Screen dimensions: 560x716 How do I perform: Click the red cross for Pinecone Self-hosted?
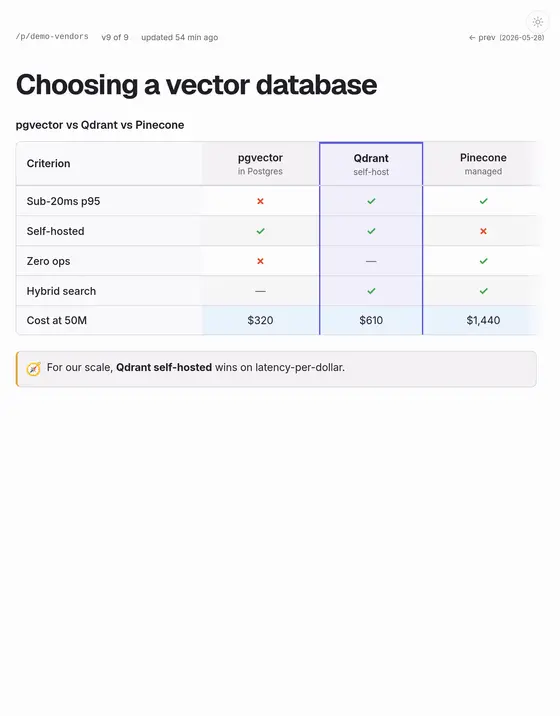[483, 231]
